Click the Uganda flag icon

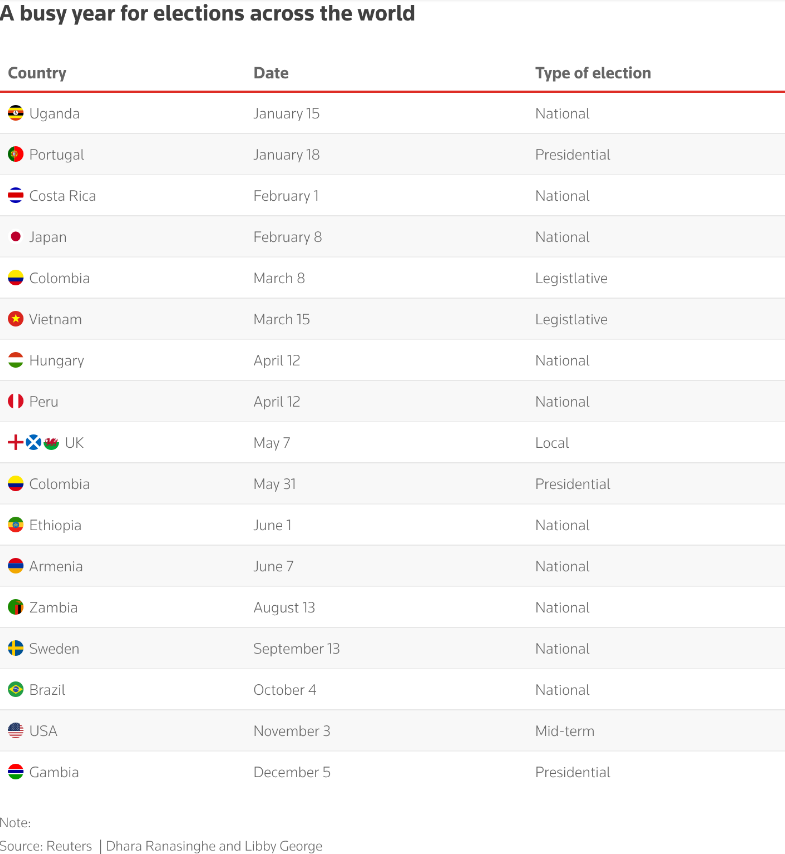coord(15,113)
